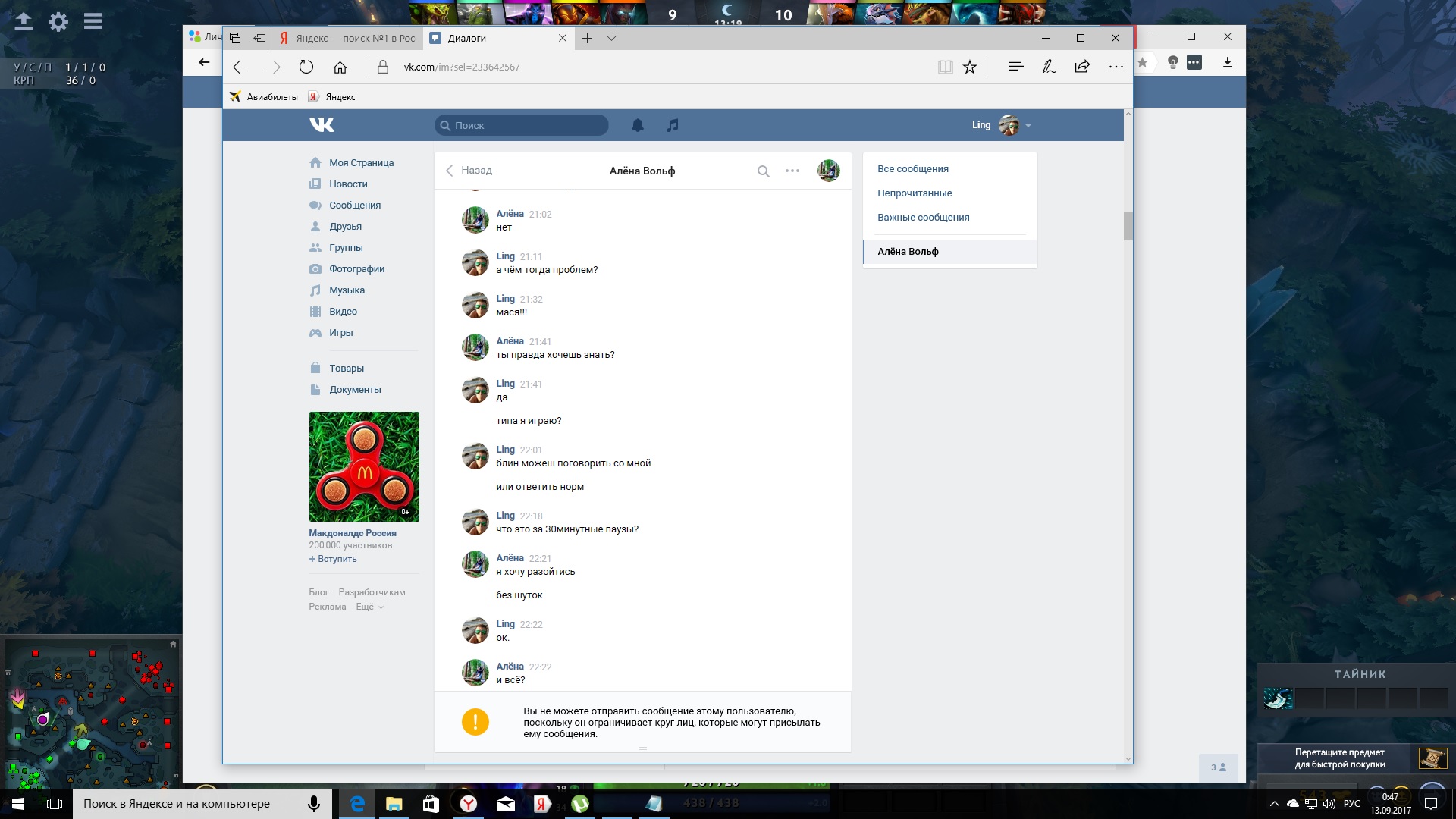Screen dimensions: 1456x819
Task: Select the Алёна Вольф dialog tab
Action: point(950,252)
